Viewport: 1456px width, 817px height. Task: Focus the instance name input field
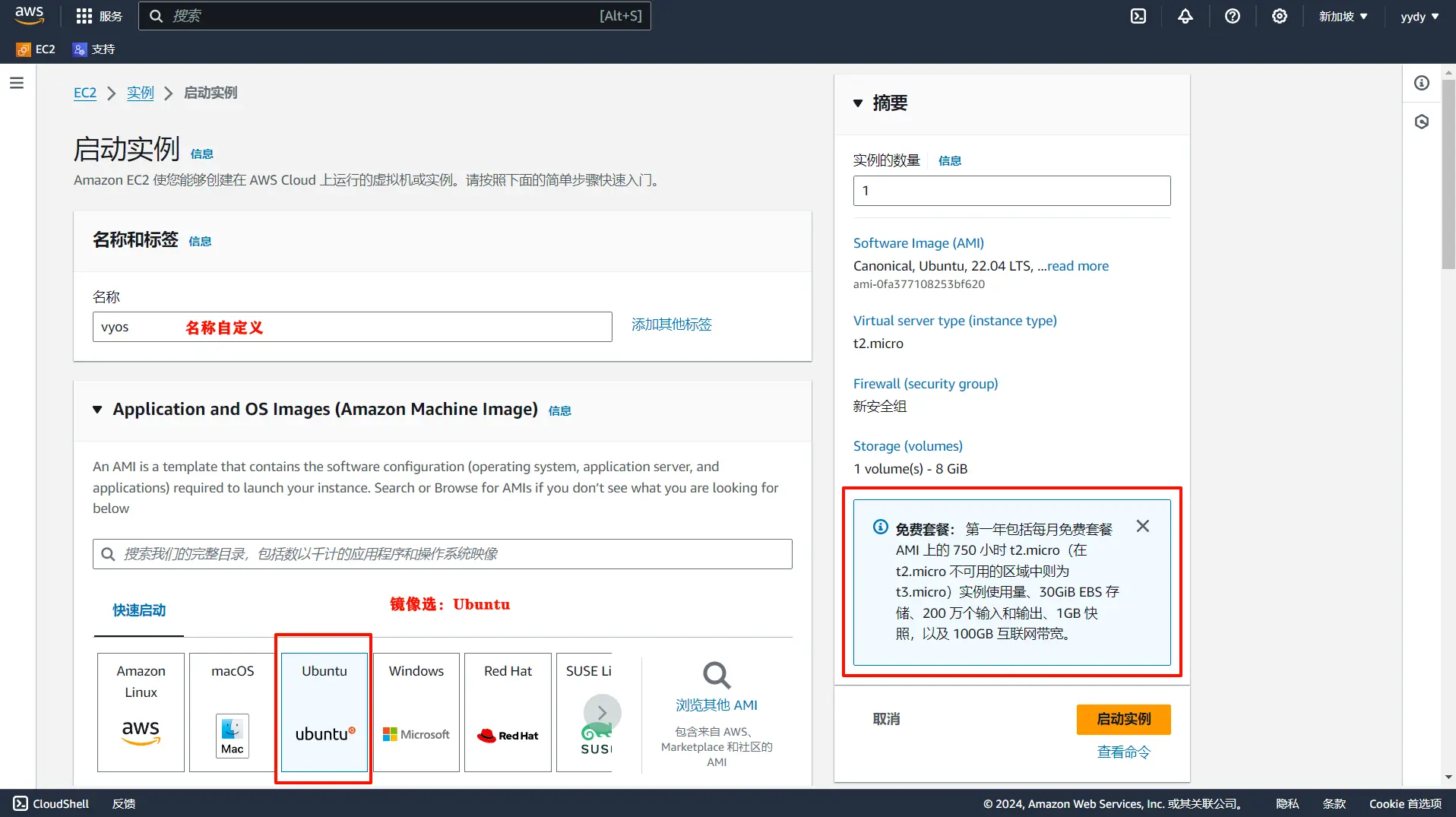pyautogui.click(x=353, y=327)
